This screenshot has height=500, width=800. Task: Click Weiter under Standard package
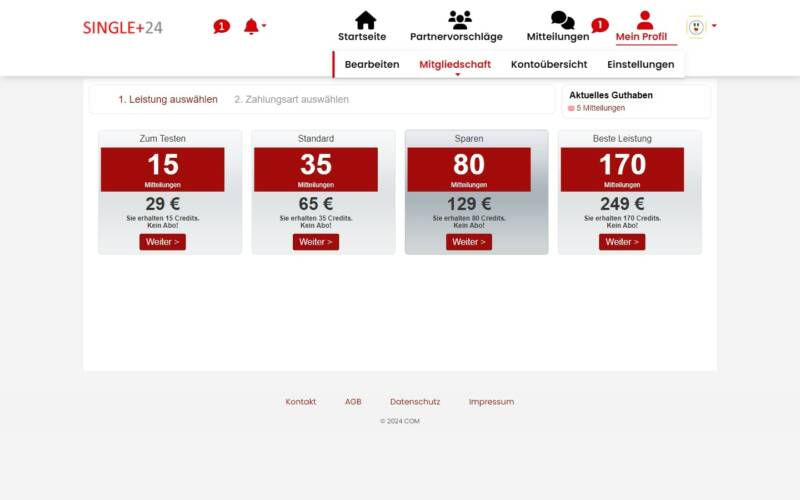(x=316, y=242)
